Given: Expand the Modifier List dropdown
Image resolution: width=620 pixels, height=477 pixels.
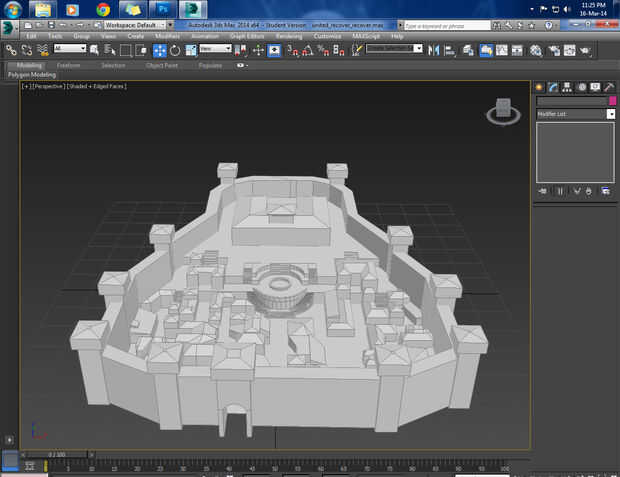Looking at the screenshot, I should coord(610,114).
